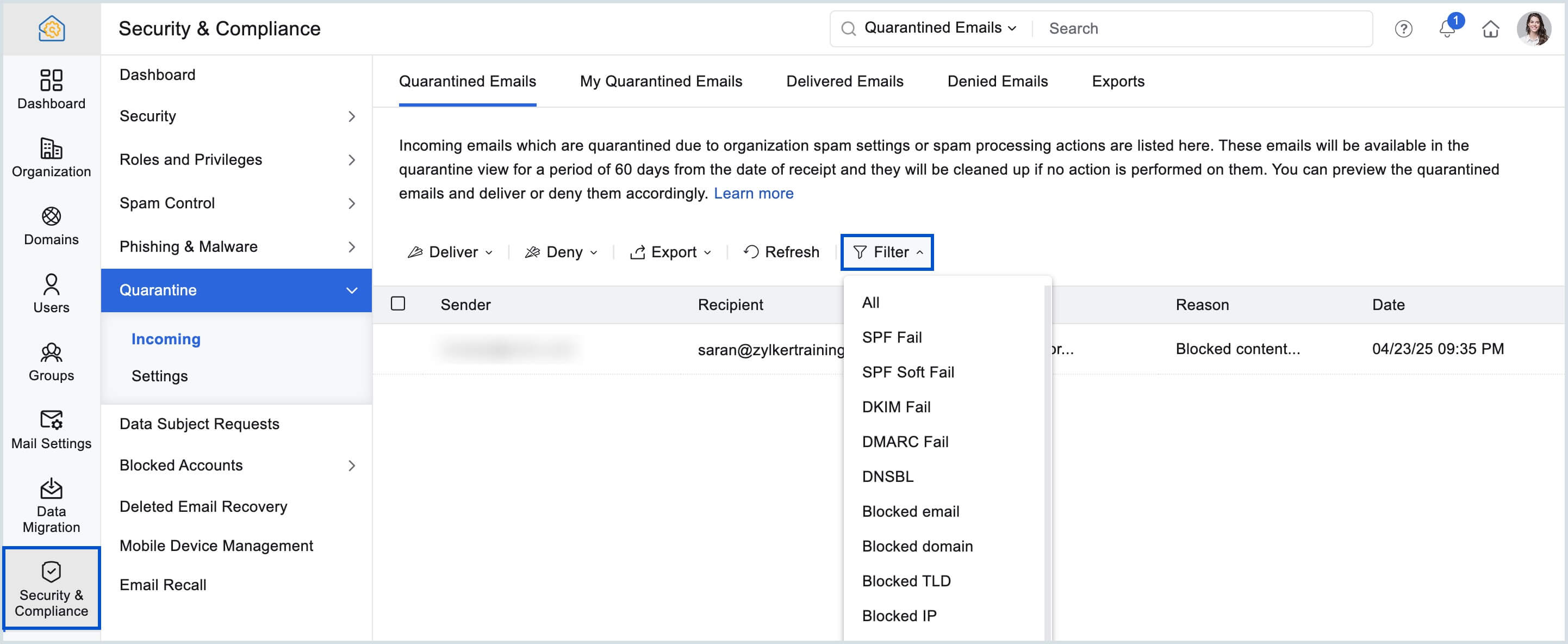Click the Refresh button

(x=782, y=252)
